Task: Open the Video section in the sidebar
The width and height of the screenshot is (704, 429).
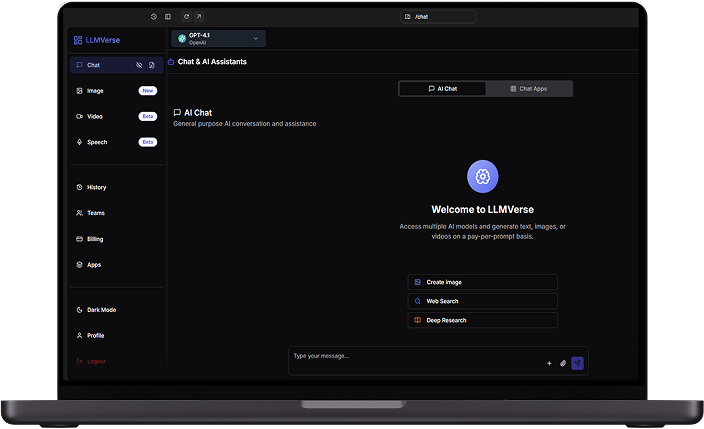Action: coord(116,116)
